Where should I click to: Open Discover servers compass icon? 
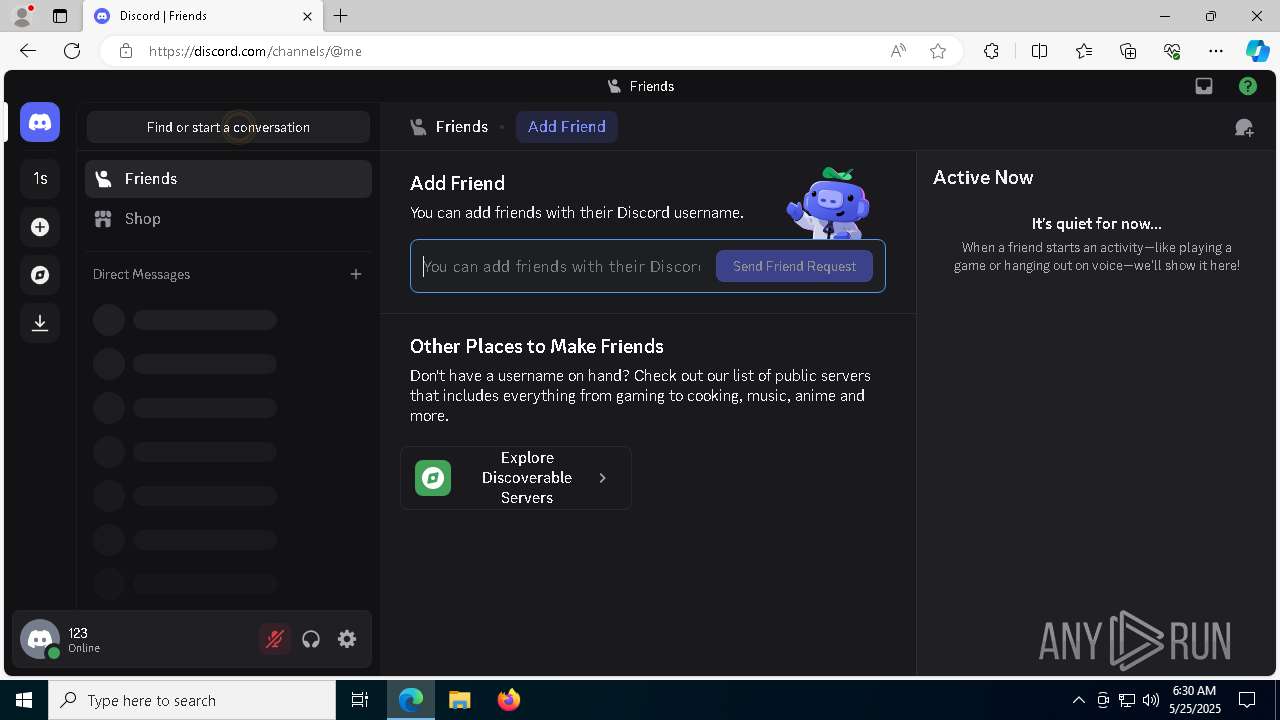[40, 275]
